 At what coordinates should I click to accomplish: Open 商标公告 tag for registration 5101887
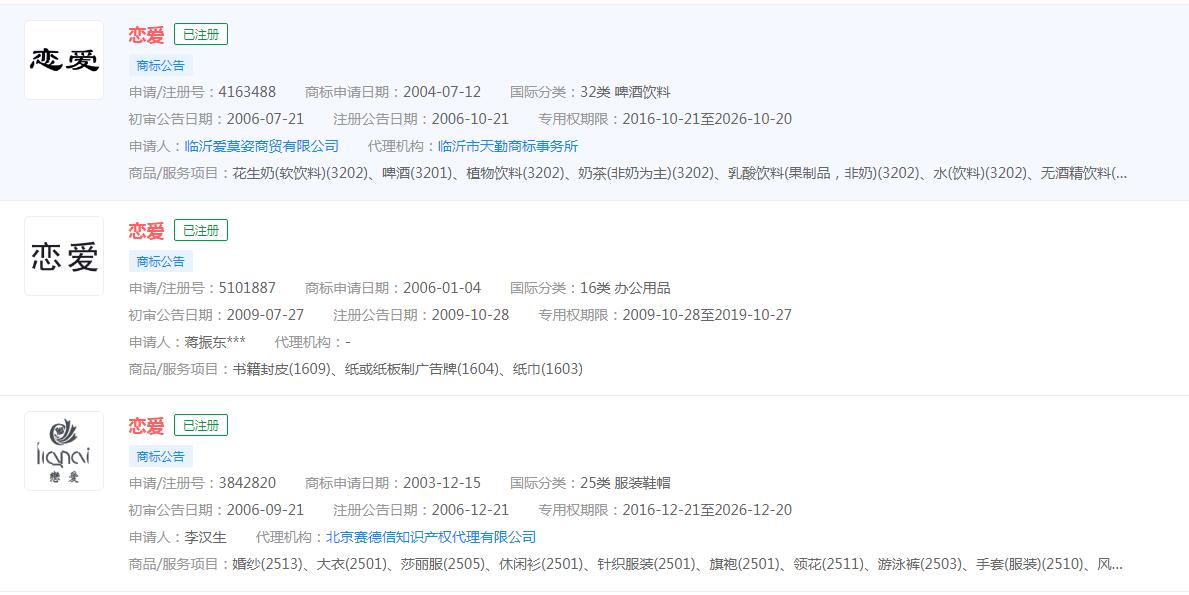point(161,261)
